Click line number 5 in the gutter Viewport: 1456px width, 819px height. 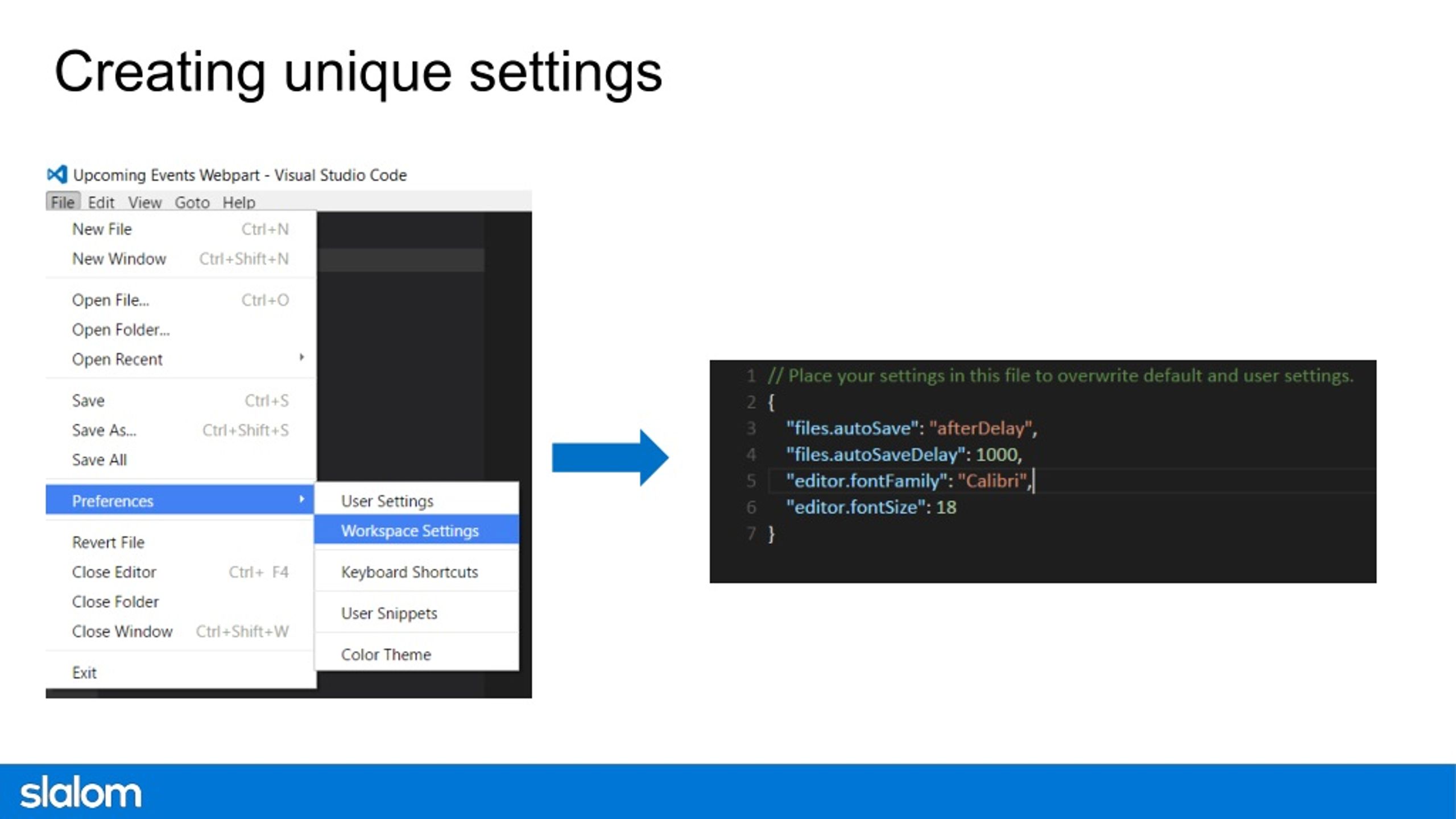point(751,481)
